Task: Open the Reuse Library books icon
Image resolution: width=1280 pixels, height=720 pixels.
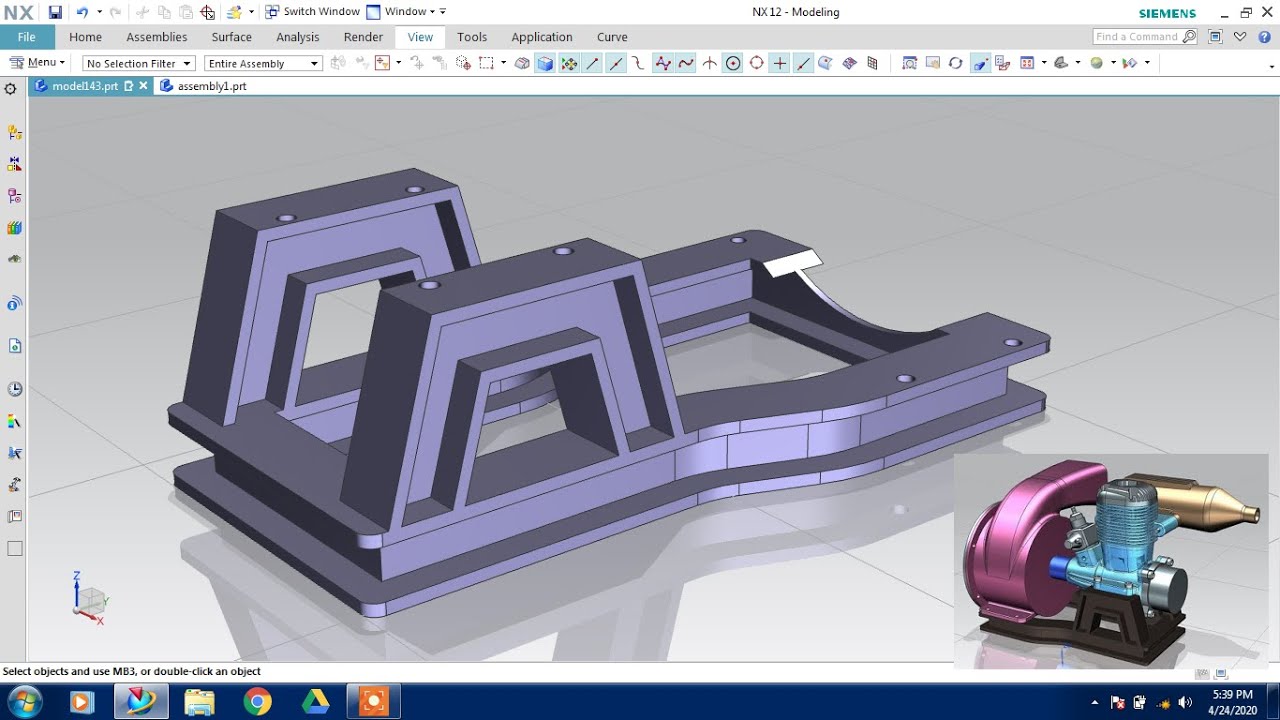Action: tap(14, 227)
